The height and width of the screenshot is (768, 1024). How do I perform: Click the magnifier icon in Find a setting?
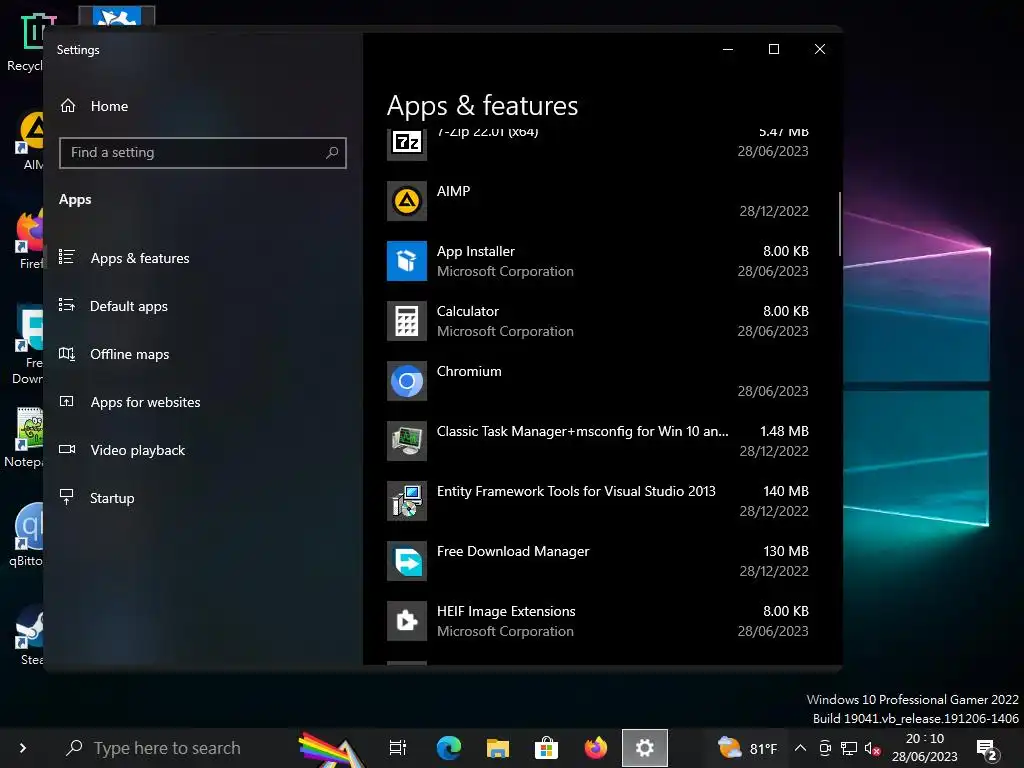(x=332, y=153)
